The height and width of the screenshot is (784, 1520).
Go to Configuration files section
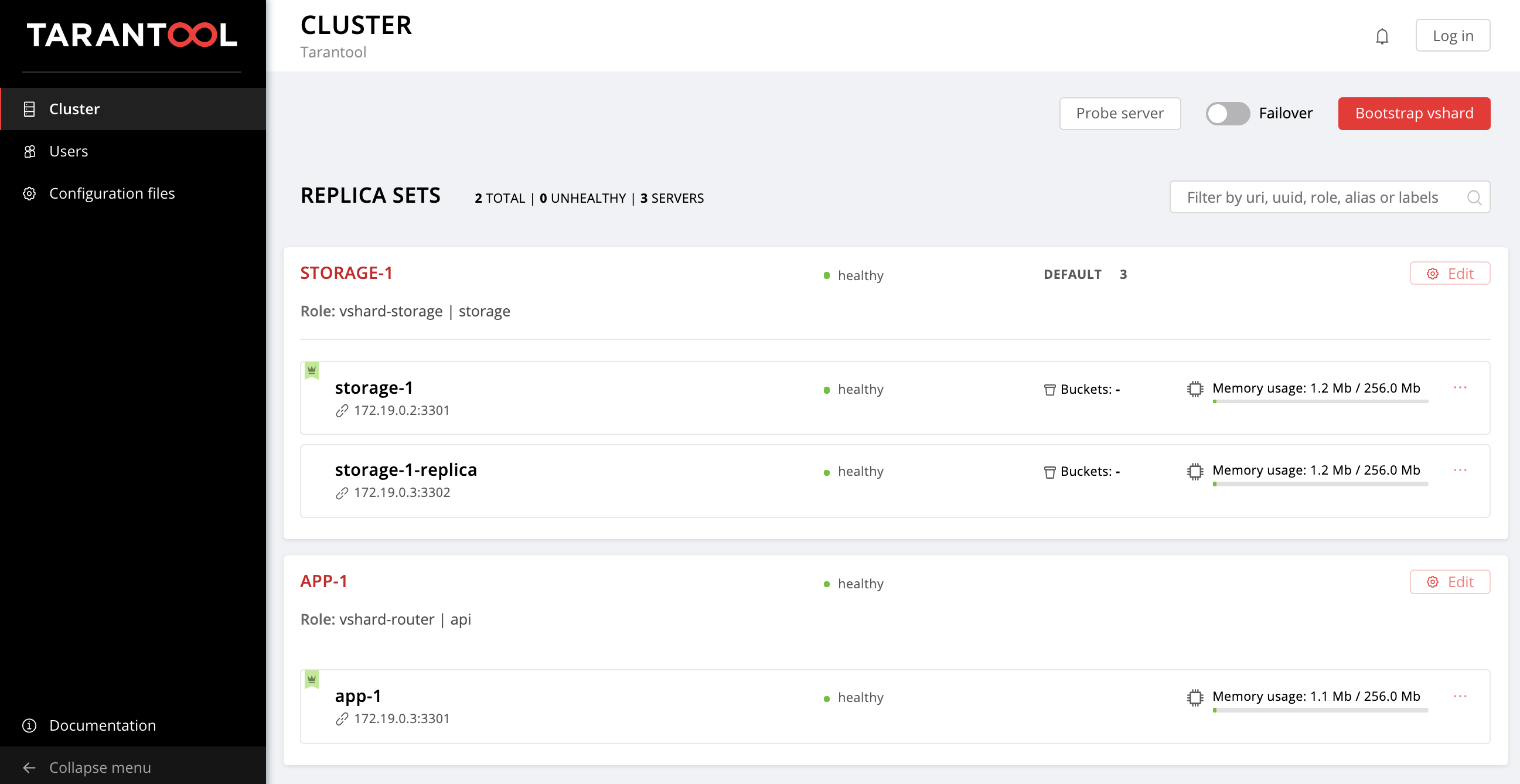click(111, 193)
